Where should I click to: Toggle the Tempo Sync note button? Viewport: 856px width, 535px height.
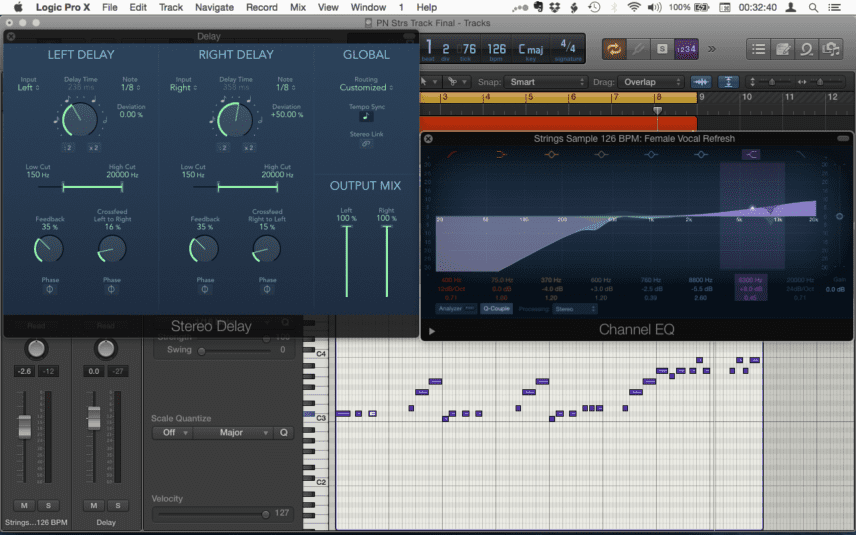365,116
